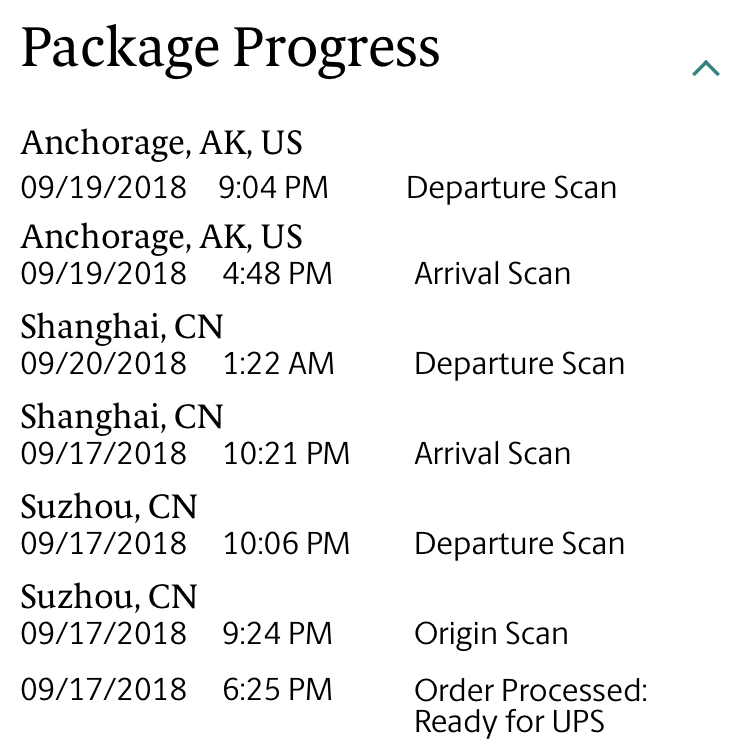Select the 1:22 AM timestamp
750x747 pixels.
[x=278, y=363]
